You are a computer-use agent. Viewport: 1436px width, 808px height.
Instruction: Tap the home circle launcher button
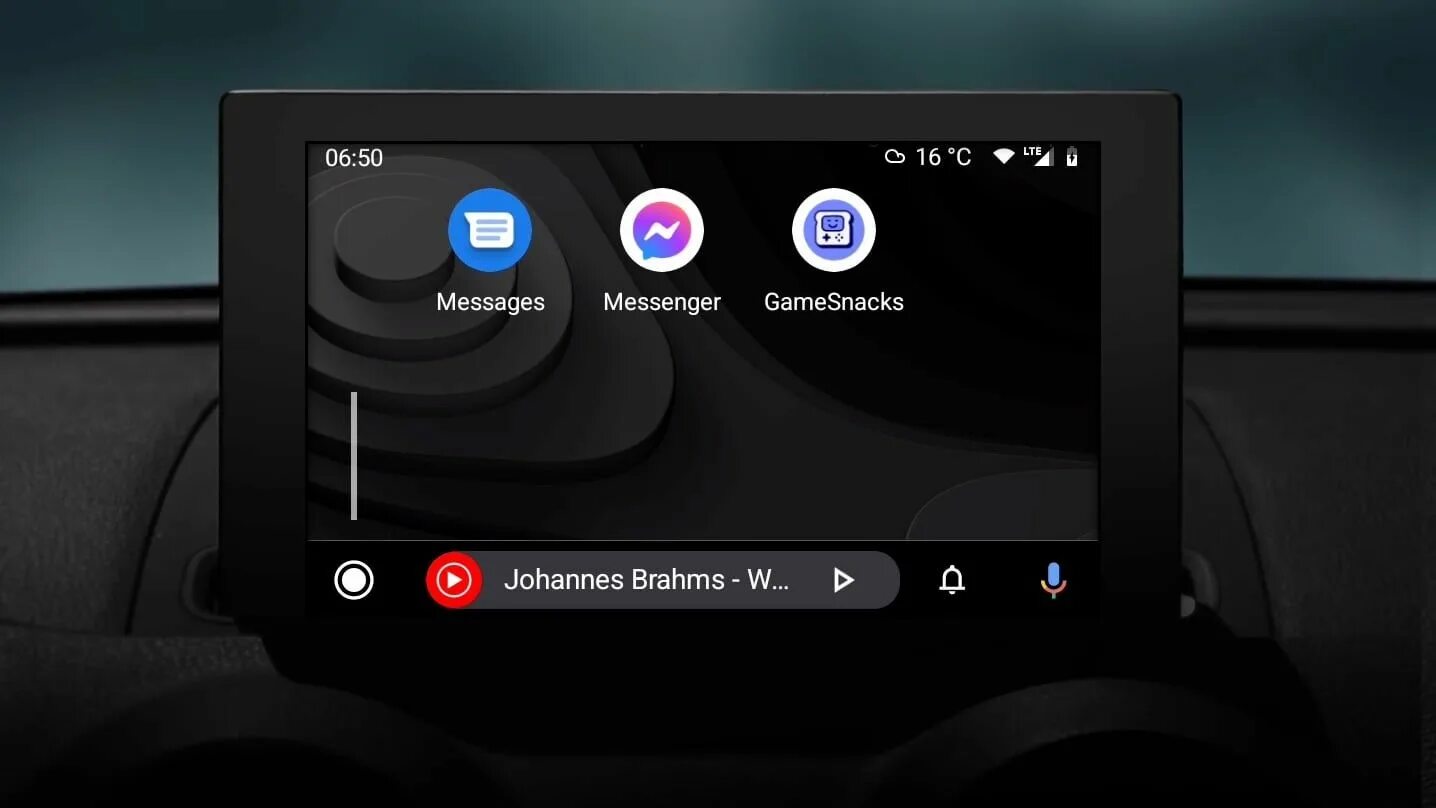(354, 580)
